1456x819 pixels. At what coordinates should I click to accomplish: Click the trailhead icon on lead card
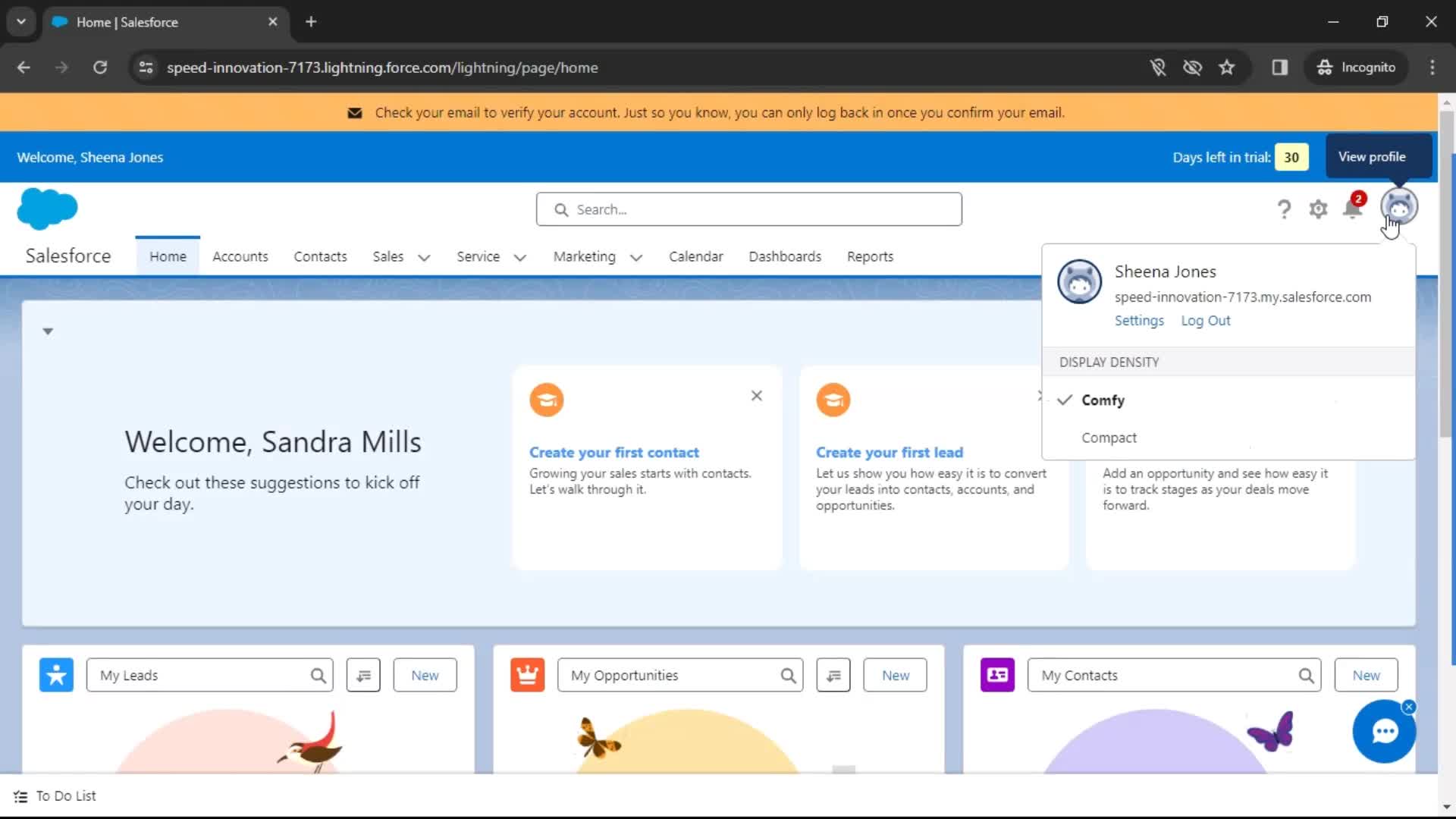pos(833,400)
